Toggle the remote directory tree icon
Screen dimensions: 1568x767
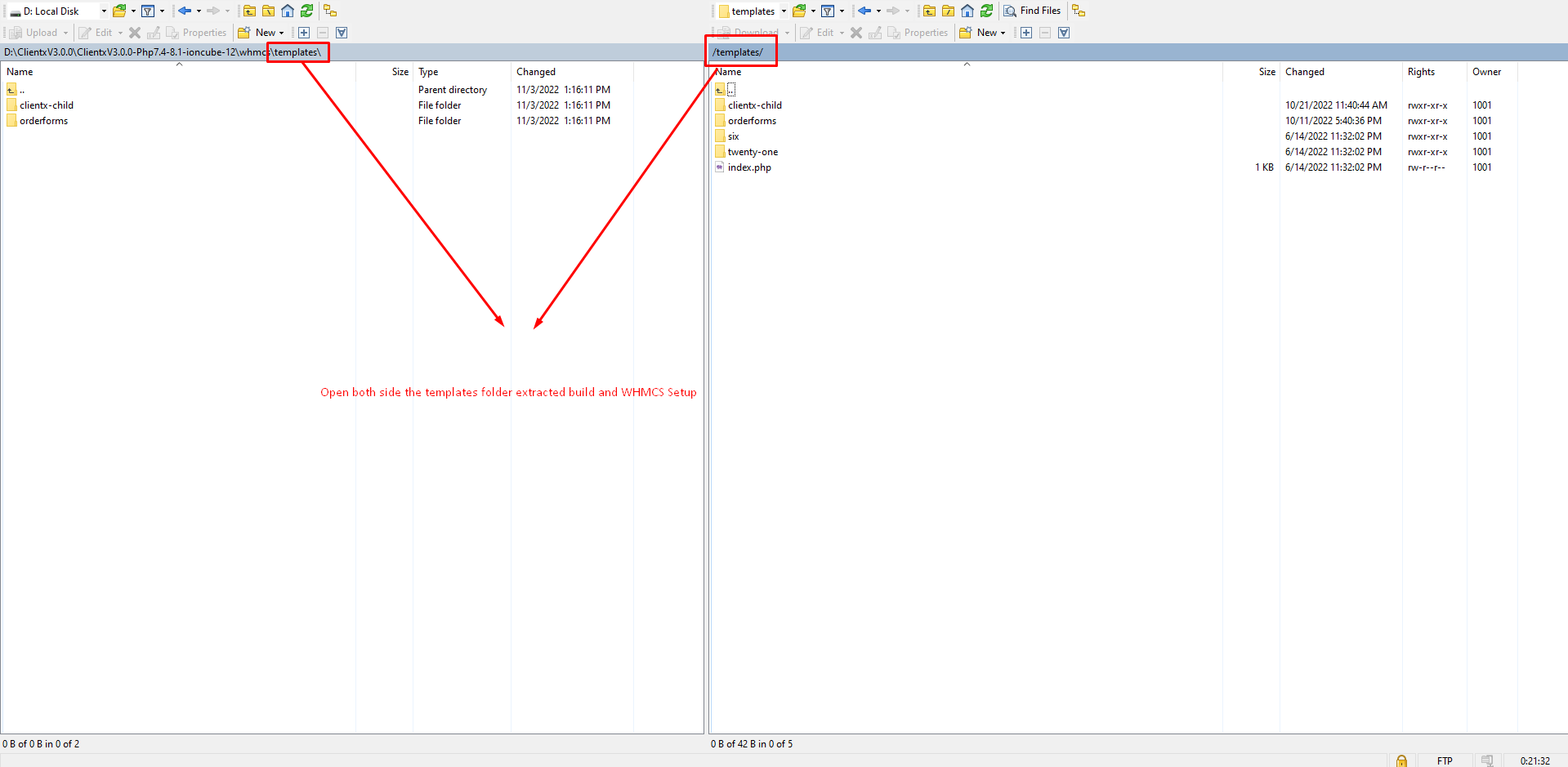[1079, 11]
